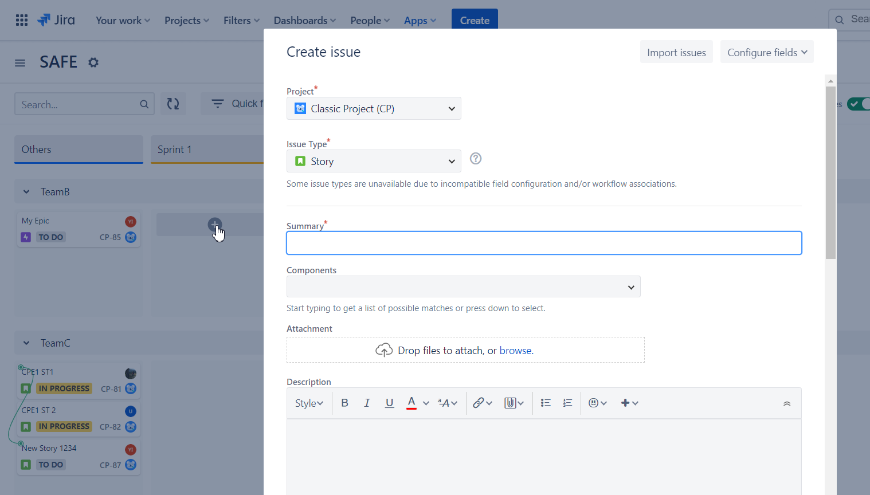Viewport: 870px width, 495px height.
Task: Click the epic type icon on CP-85
Action: click(26, 237)
